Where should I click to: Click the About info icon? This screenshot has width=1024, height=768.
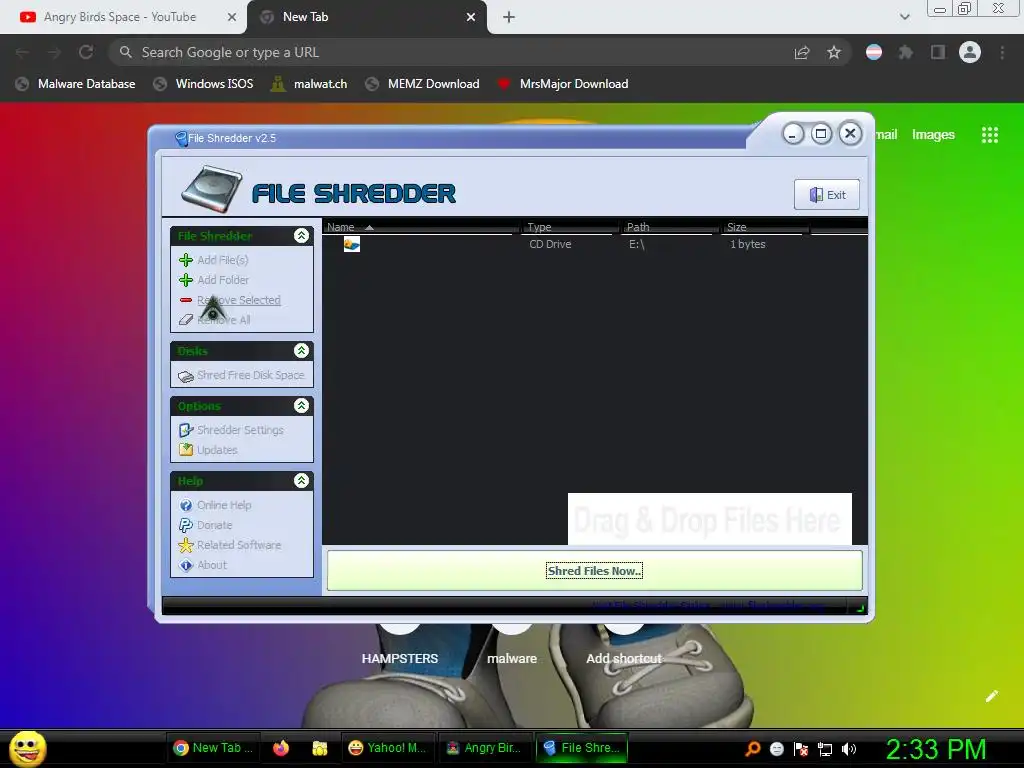[185, 566]
